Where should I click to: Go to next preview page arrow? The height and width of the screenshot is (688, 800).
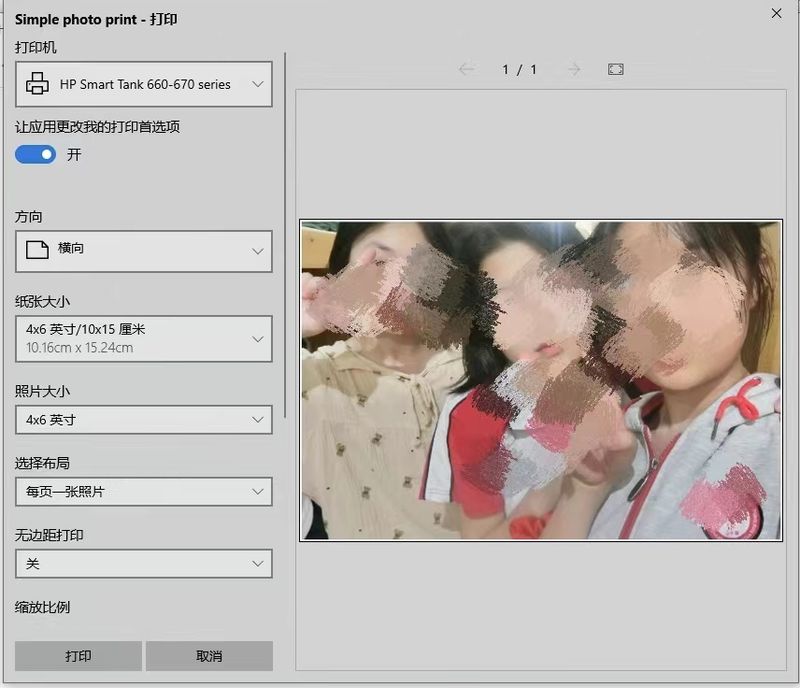573,69
